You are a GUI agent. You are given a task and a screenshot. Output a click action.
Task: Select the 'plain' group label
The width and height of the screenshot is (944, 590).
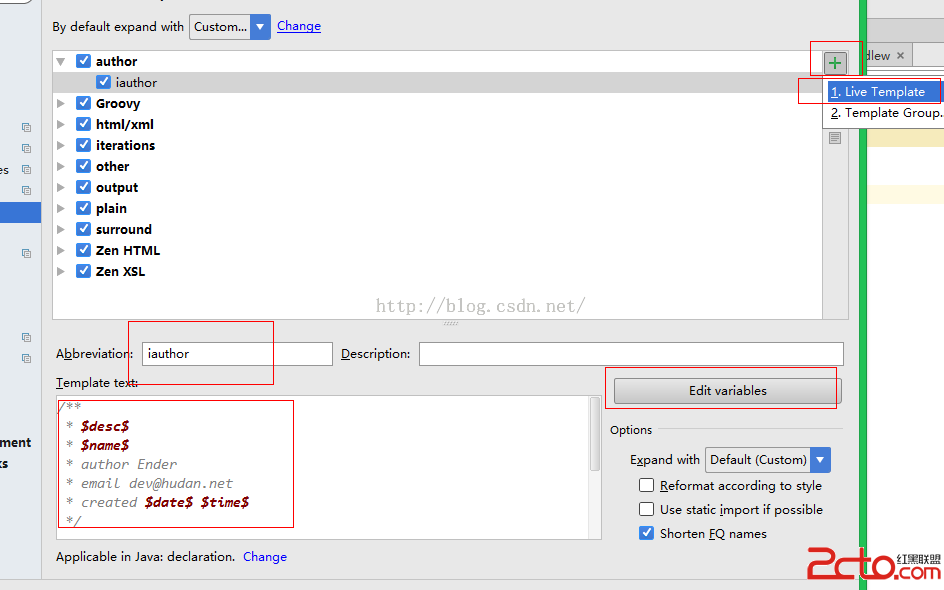(111, 209)
